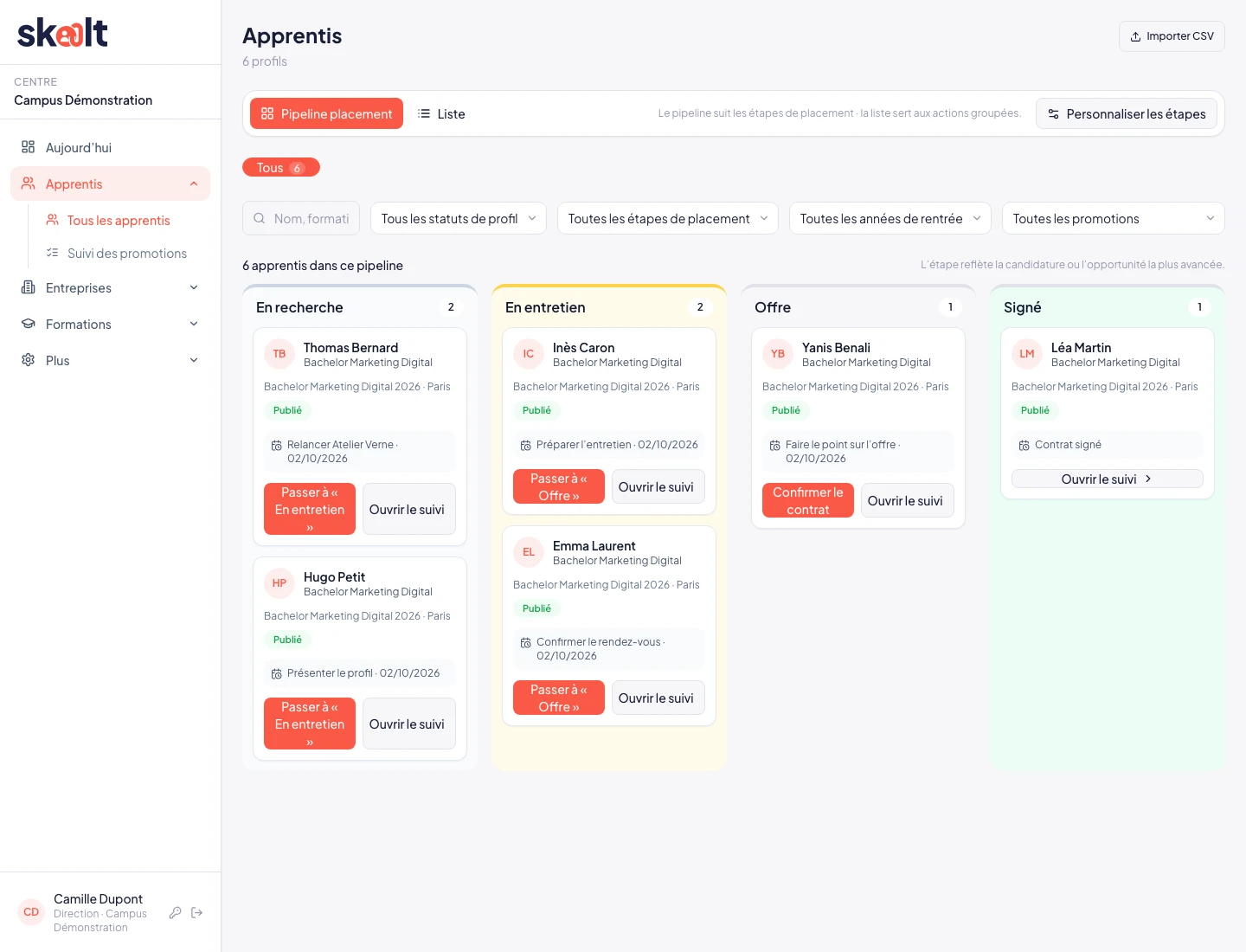Open Léa Martin's suivi
This screenshot has width=1246, height=952.
tap(1108, 479)
